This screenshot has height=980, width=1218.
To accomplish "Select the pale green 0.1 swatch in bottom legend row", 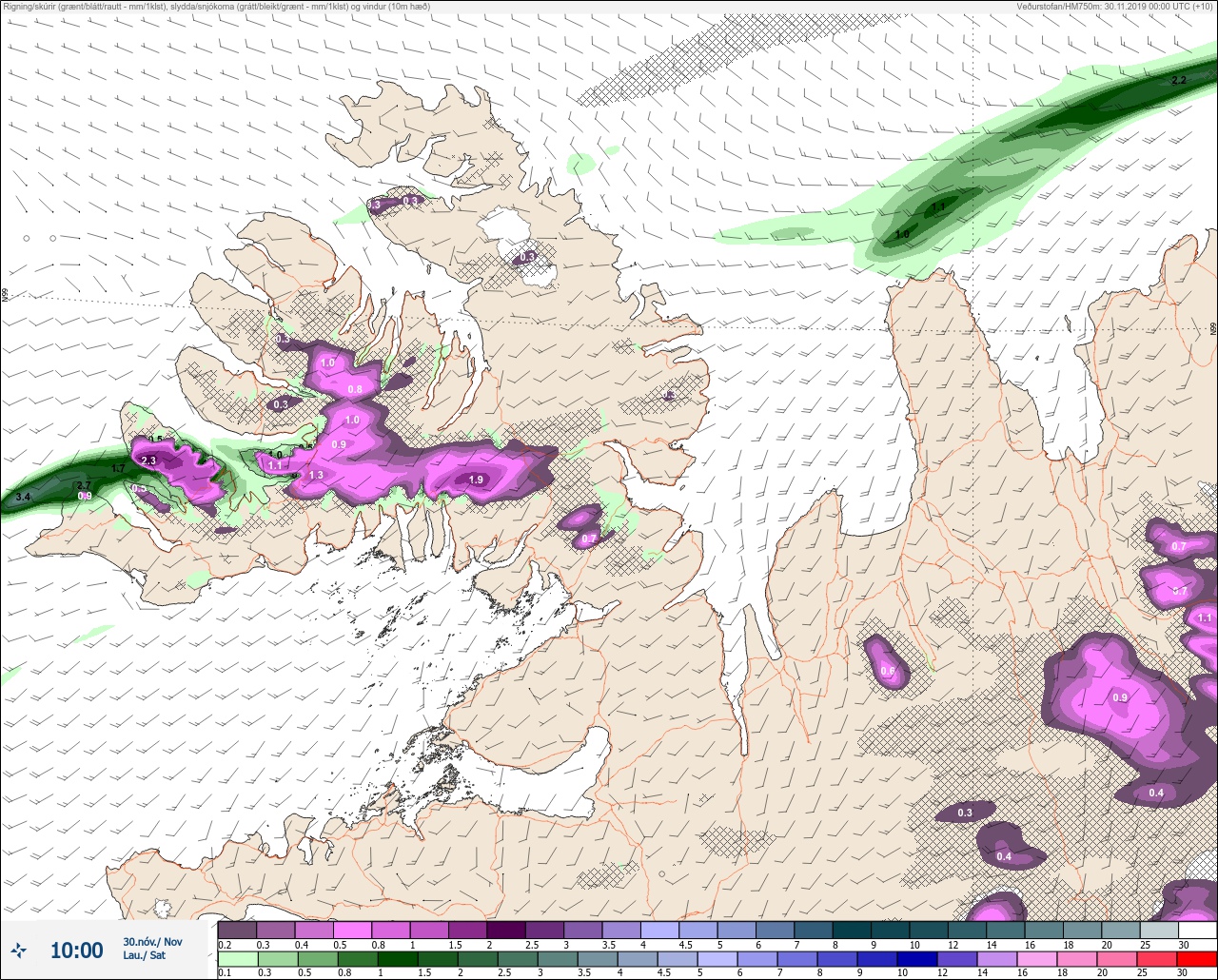I will (x=239, y=958).
